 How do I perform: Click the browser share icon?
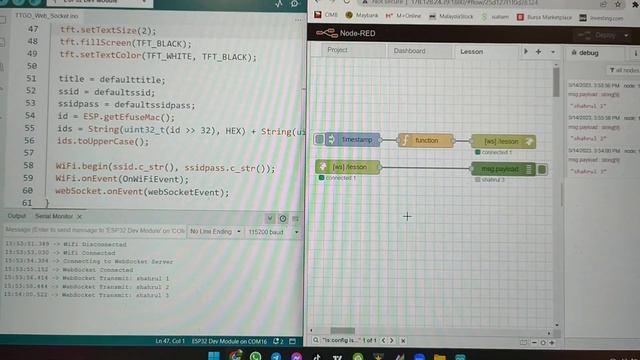[x=603, y=4]
